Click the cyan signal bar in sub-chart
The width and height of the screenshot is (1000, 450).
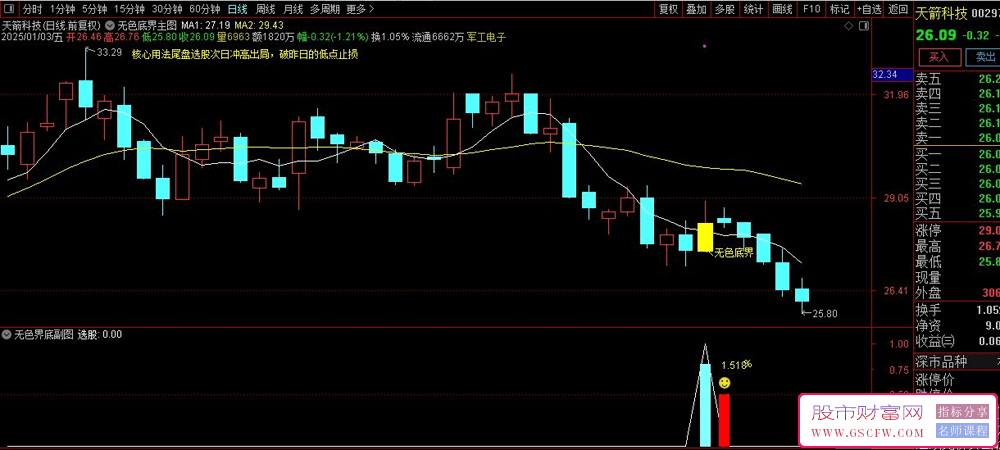click(705, 405)
